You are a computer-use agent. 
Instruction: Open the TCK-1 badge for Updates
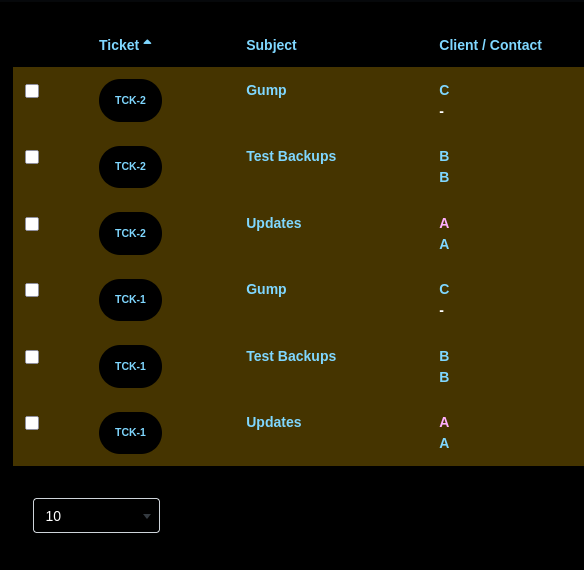[x=130, y=433]
